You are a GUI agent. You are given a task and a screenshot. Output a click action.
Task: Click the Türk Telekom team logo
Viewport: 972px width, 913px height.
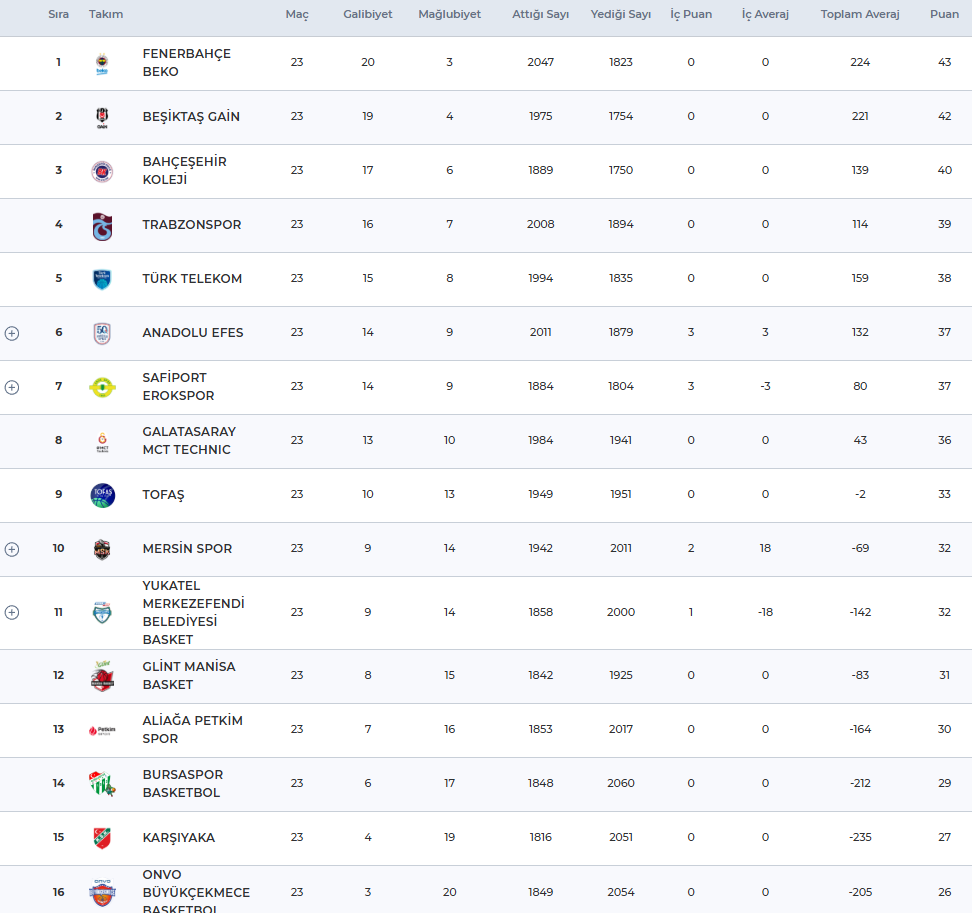[x=102, y=279]
